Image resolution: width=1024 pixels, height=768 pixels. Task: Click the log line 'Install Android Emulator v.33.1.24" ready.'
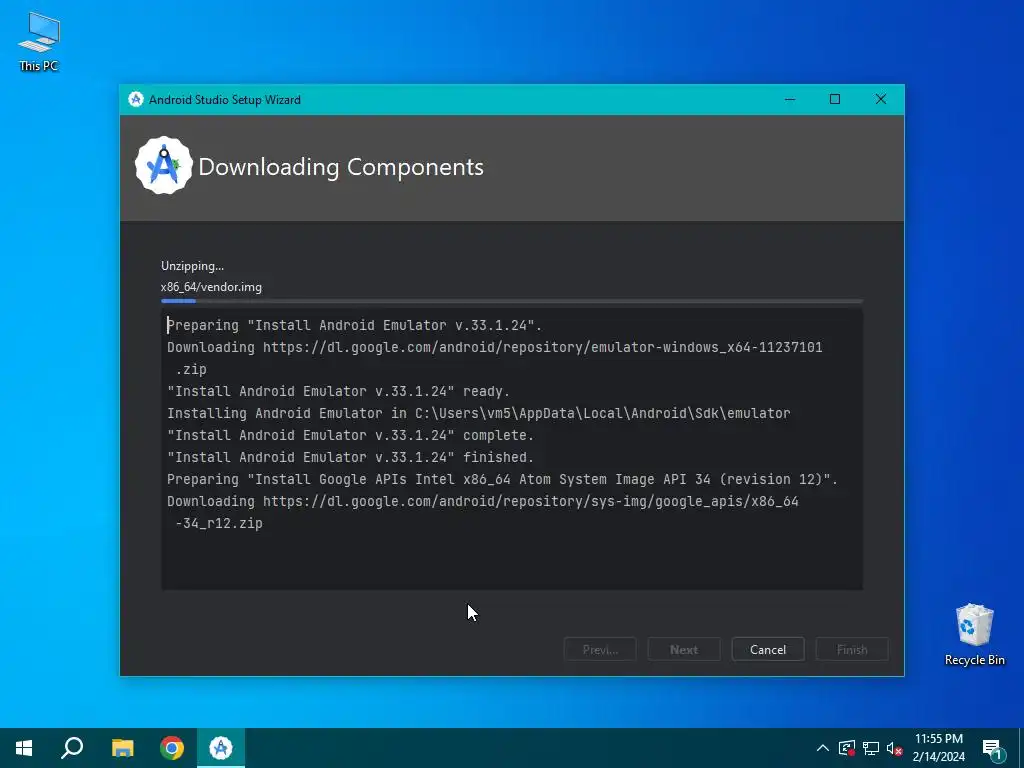(338, 391)
